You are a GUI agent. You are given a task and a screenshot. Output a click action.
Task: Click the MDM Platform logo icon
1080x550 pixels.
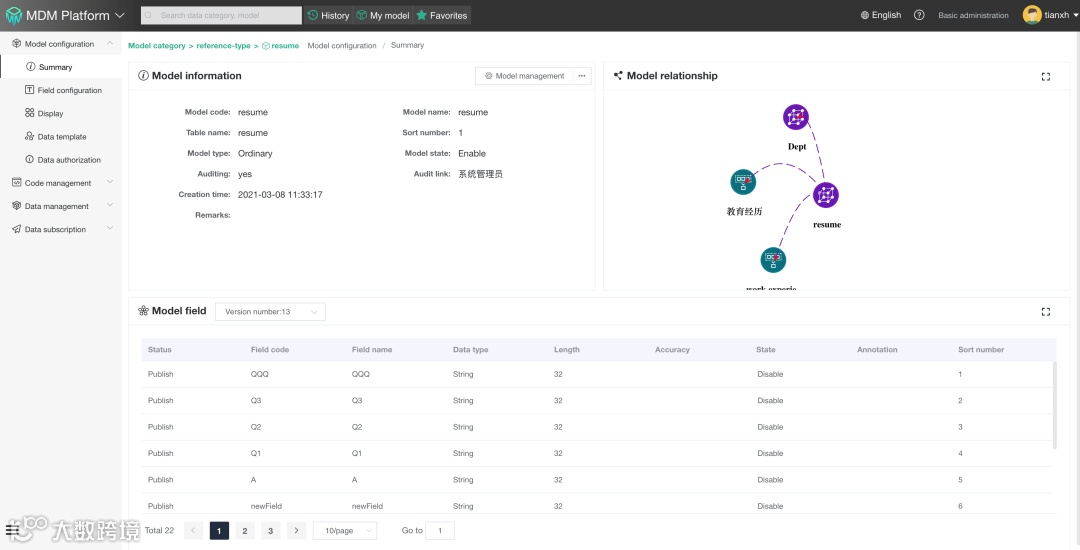coord(14,15)
